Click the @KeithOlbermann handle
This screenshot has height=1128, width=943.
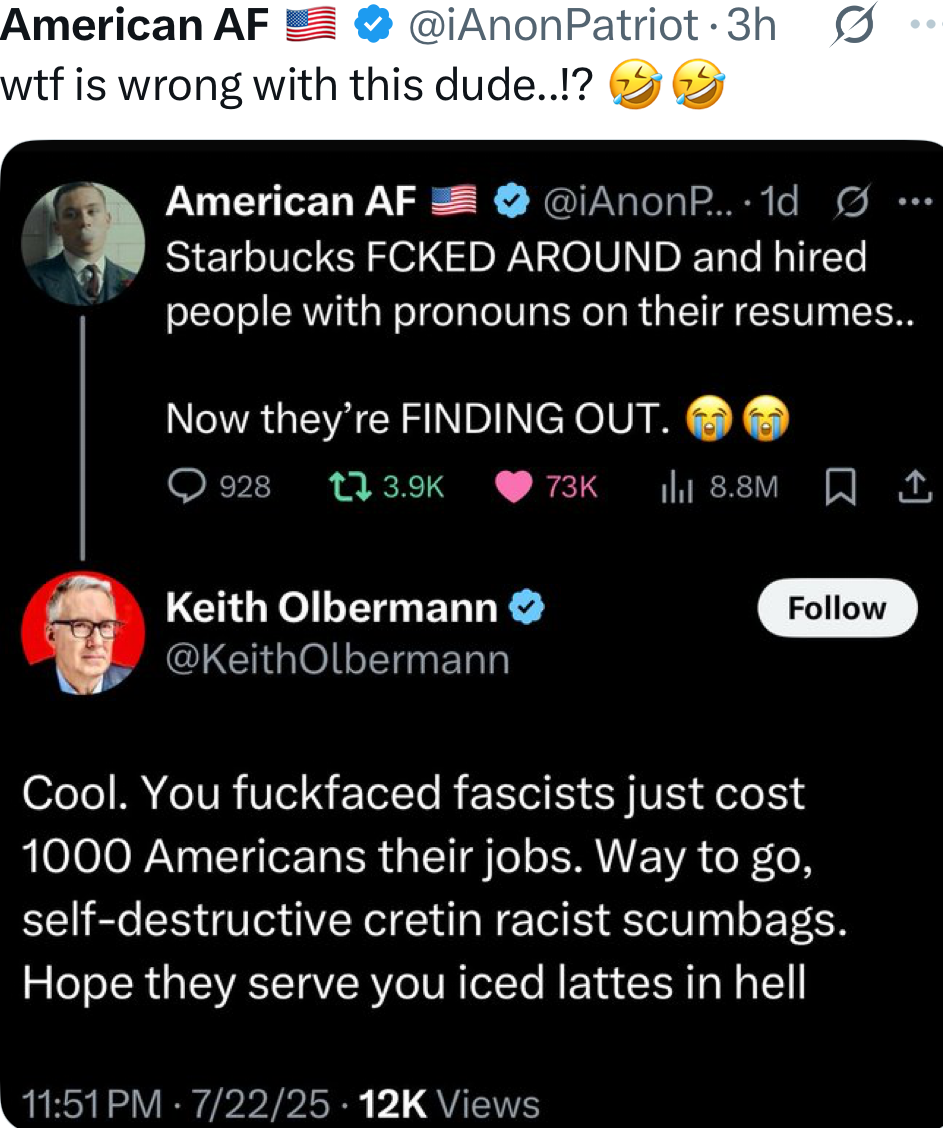337,660
